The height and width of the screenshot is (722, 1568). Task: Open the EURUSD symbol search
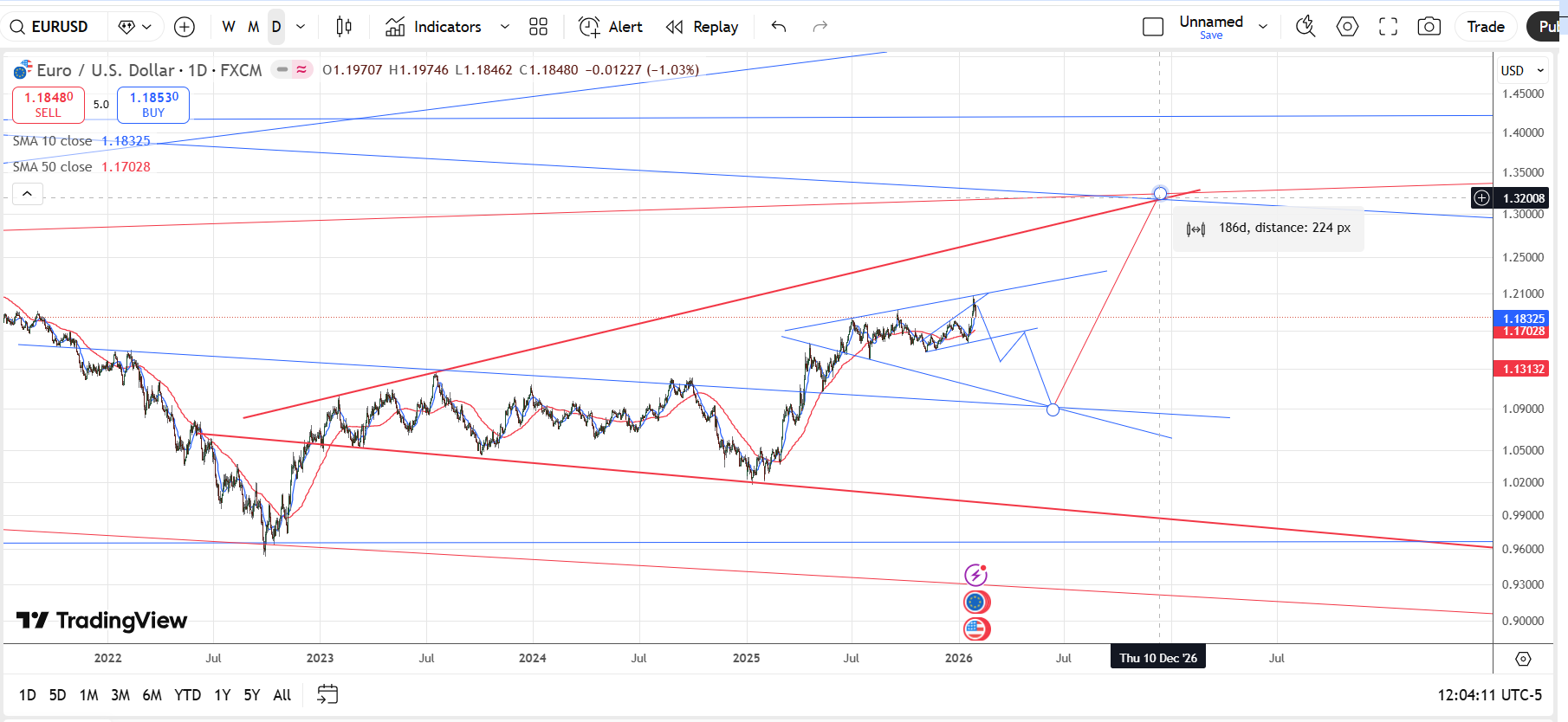point(50,27)
